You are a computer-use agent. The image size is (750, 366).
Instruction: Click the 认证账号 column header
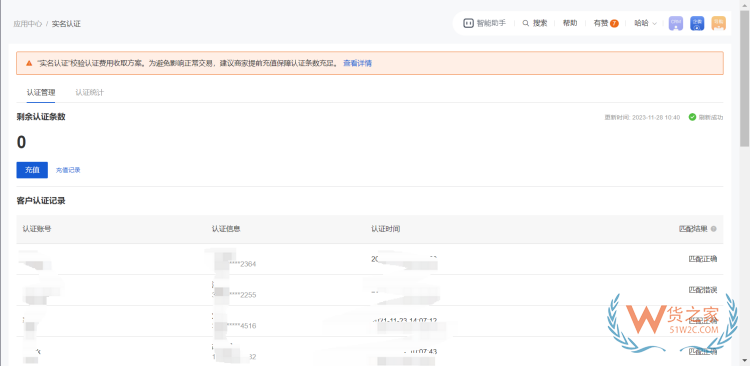click(37, 229)
